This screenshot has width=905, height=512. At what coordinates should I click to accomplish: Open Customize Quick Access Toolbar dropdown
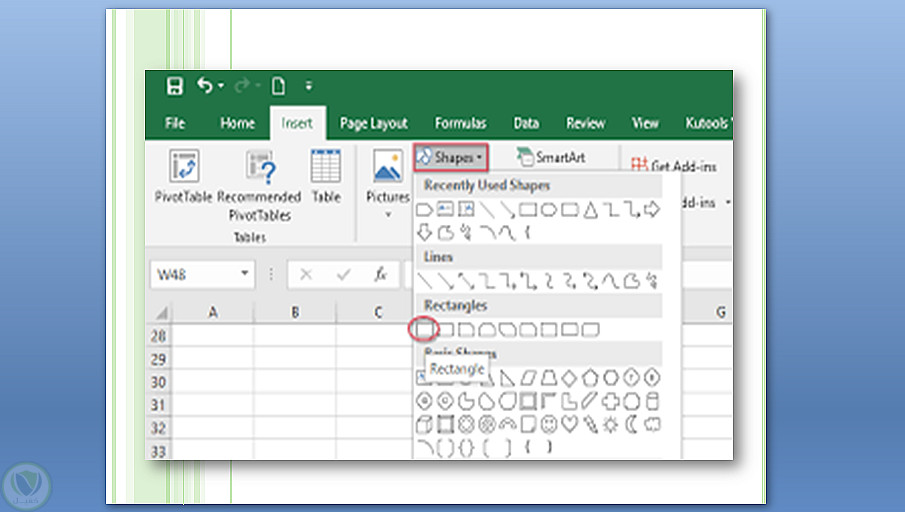point(309,86)
